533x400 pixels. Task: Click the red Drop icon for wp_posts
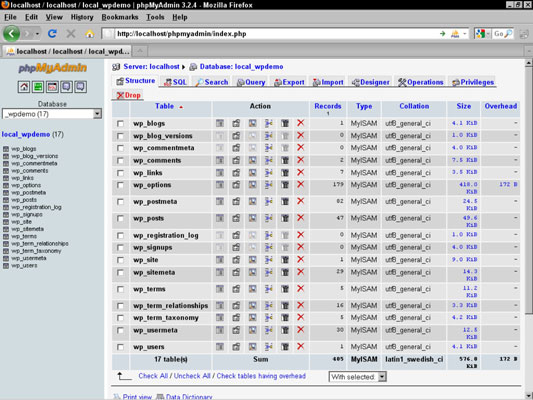pyautogui.click(x=300, y=218)
